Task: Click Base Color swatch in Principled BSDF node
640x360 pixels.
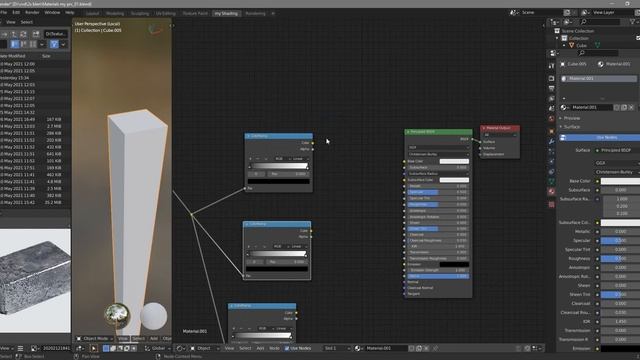Action: point(454,161)
